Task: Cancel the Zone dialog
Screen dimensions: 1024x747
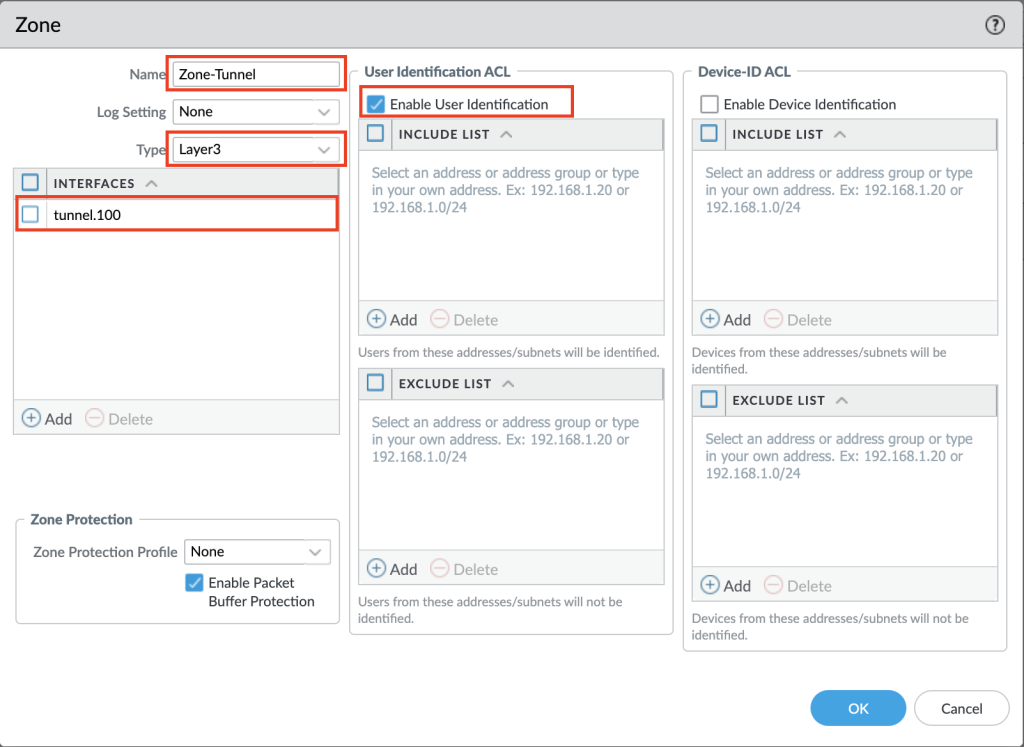Action: pos(961,708)
